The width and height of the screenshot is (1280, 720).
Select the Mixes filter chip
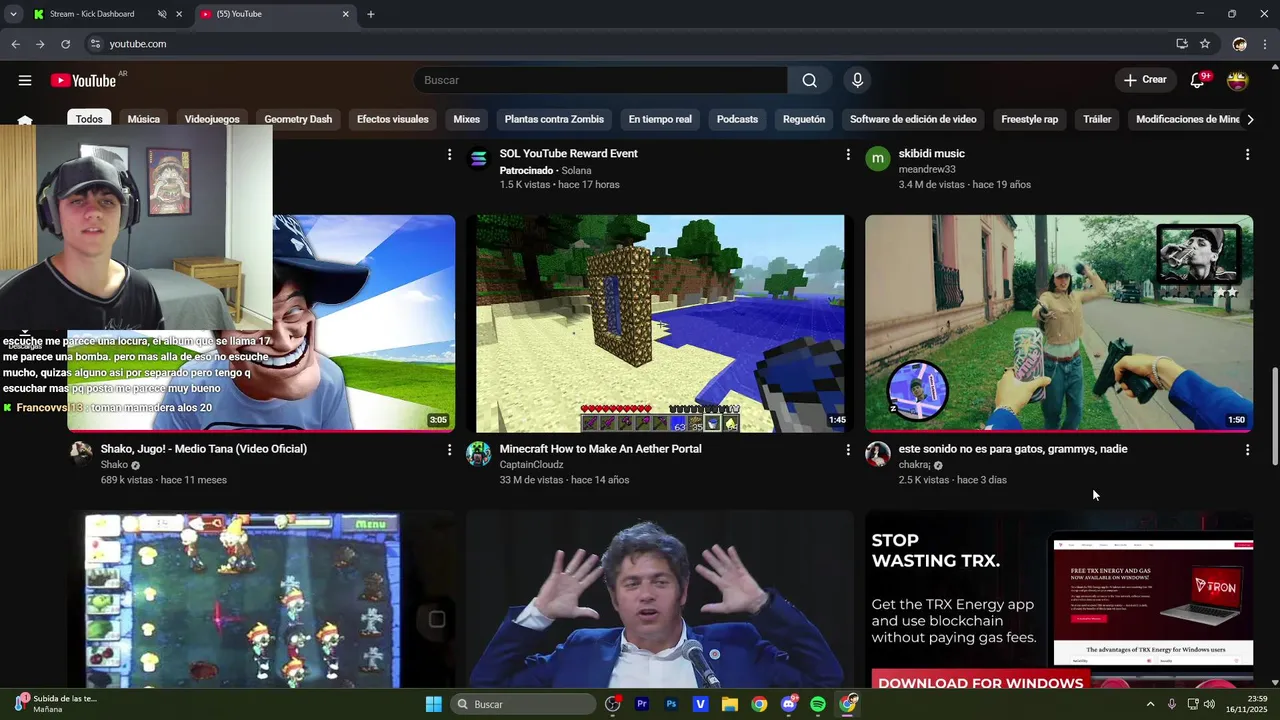[467, 119]
